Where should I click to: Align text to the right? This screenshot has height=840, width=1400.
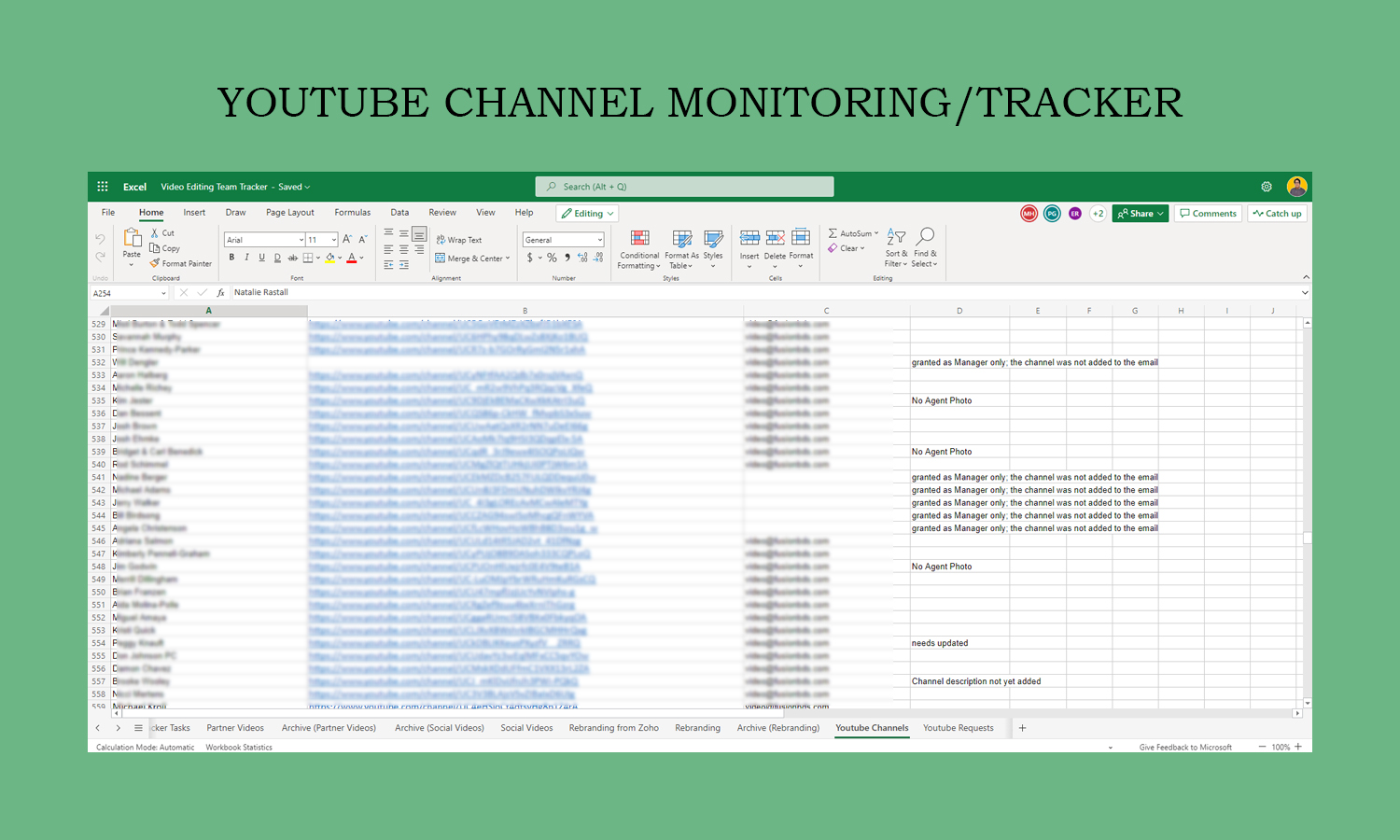click(x=419, y=249)
